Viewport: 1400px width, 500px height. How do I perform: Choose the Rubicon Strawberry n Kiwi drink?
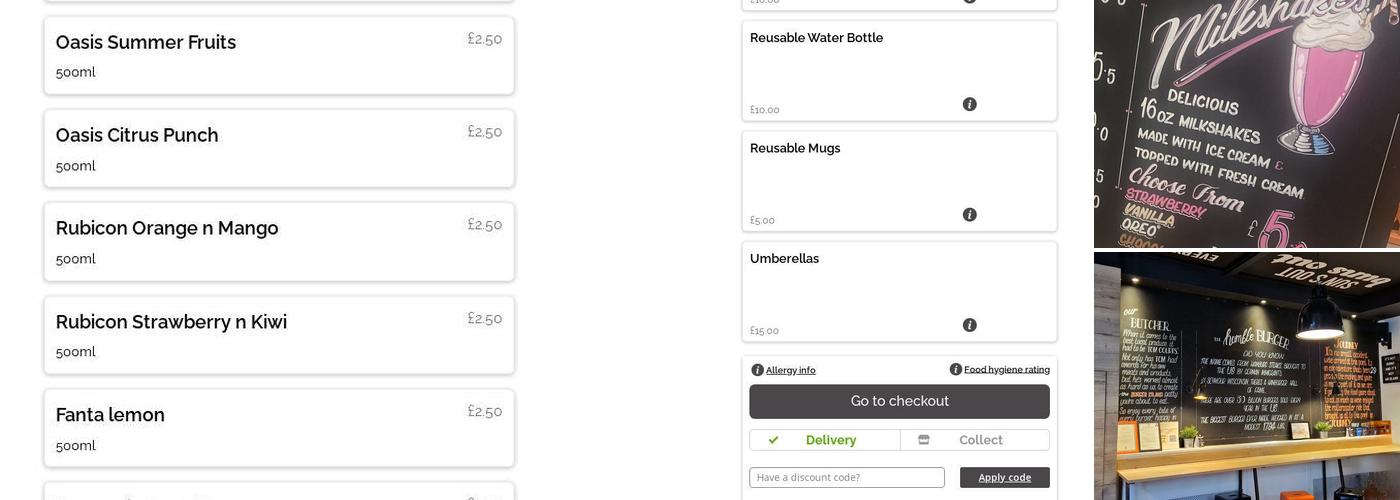pos(279,335)
